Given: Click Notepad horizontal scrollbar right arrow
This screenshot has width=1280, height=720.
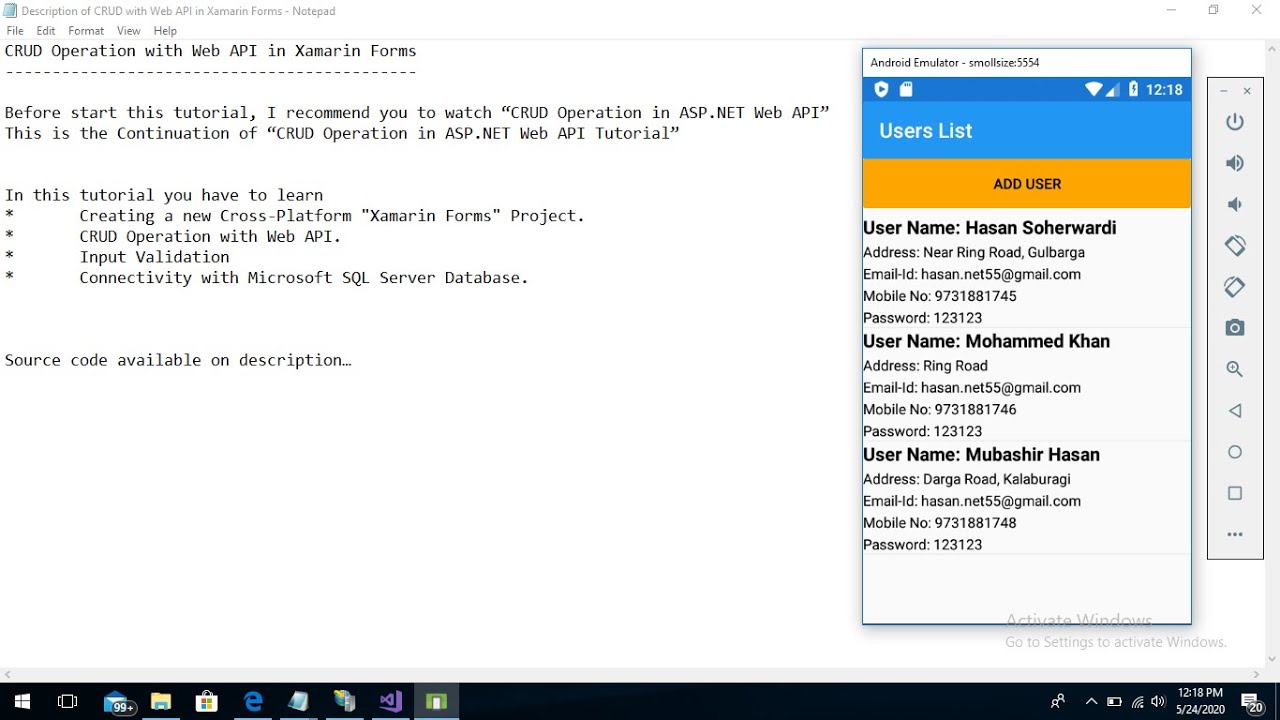Looking at the screenshot, I should pos(1257,675).
